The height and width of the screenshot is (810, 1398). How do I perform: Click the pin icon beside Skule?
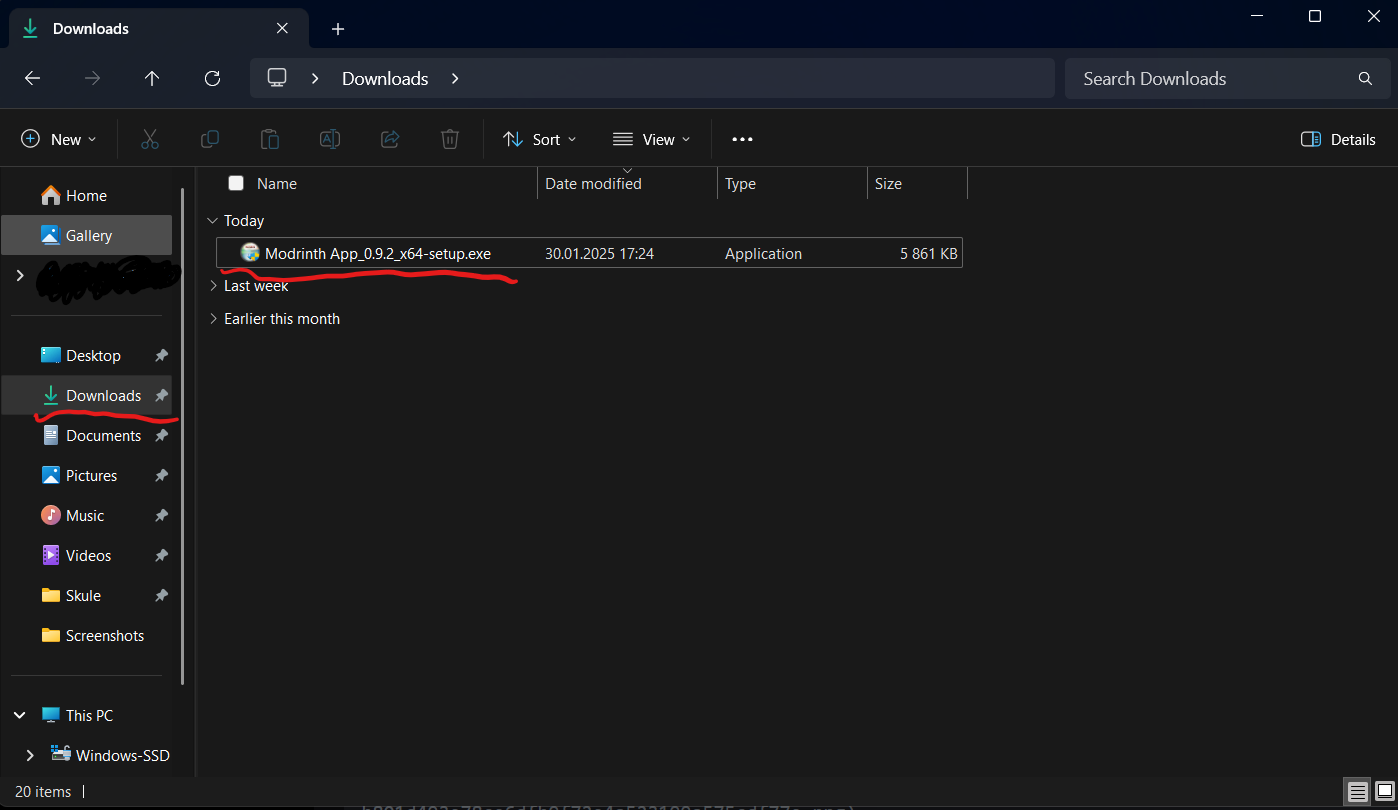(161, 596)
